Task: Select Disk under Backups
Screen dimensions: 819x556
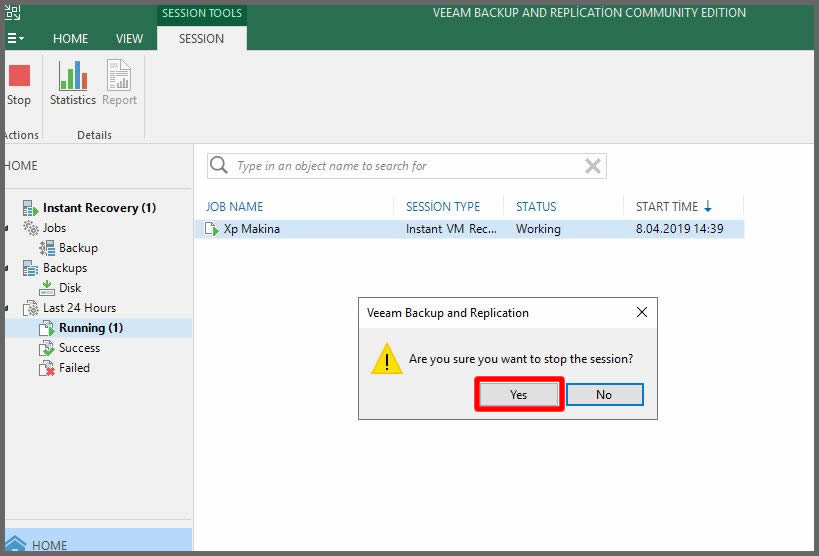Action: pyautogui.click(x=70, y=288)
